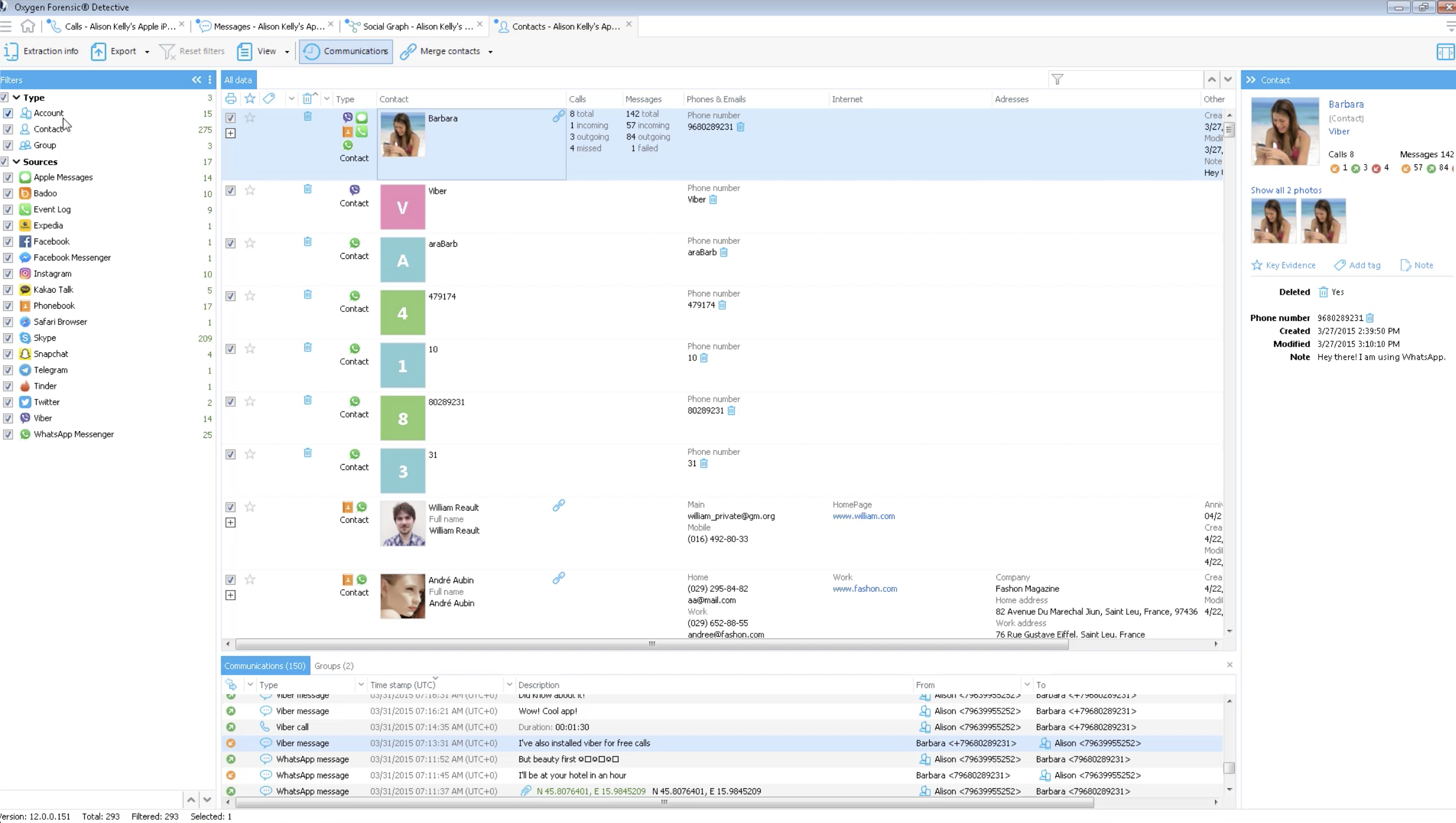Close the Communications bottom panel

pos(1229,665)
